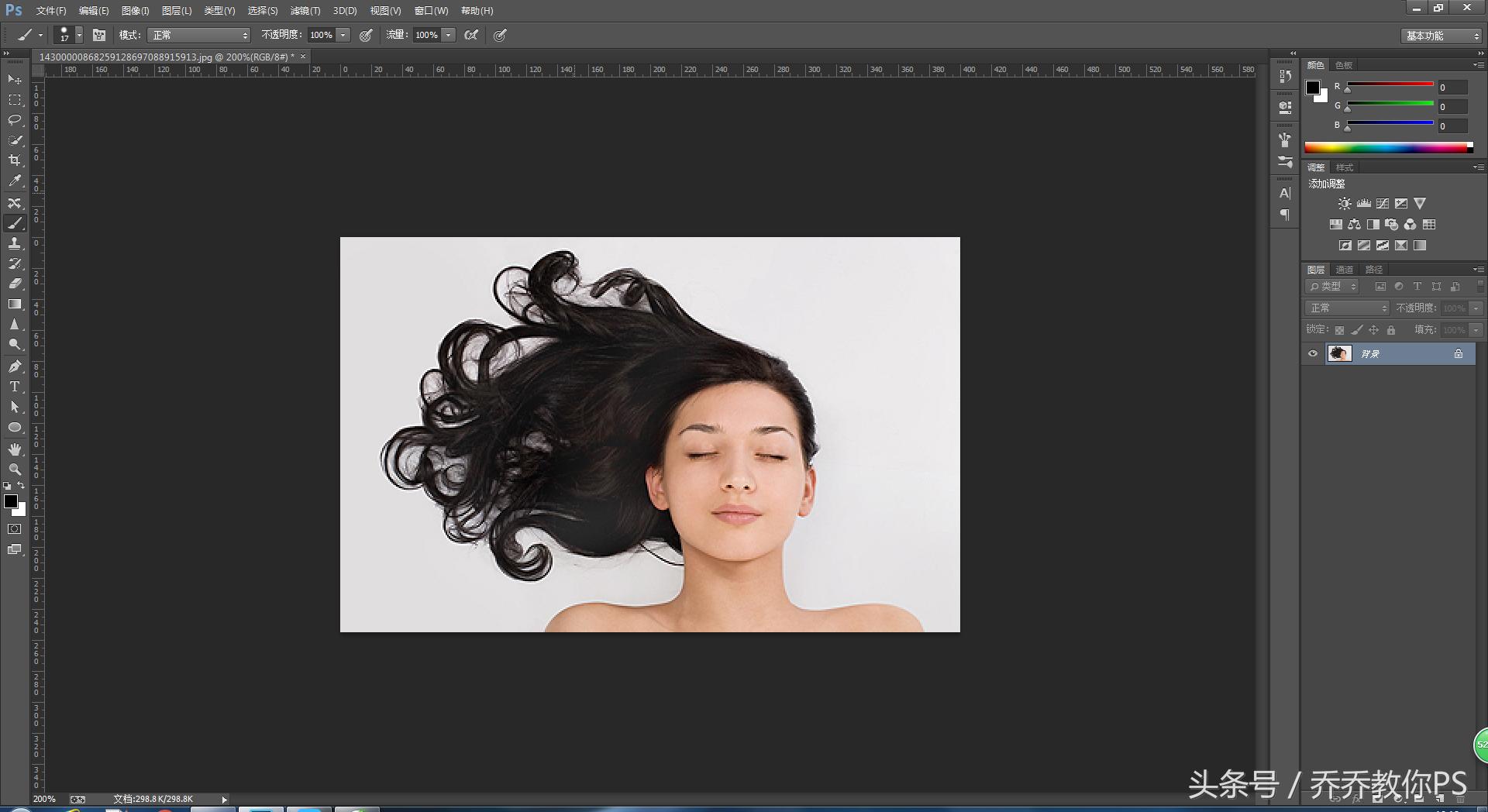1488x812 pixels.
Task: Select the Hand tool
Action: [15, 449]
